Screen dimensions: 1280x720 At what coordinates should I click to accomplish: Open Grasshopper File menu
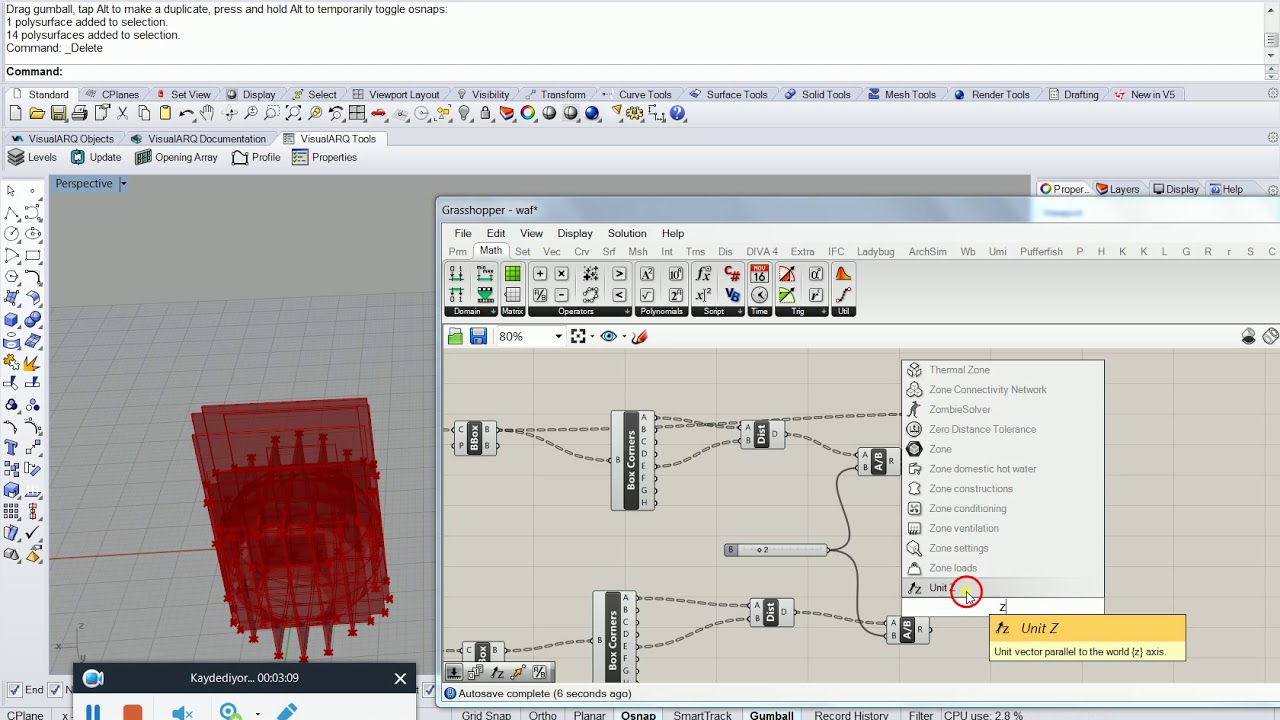tap(463, 233)
